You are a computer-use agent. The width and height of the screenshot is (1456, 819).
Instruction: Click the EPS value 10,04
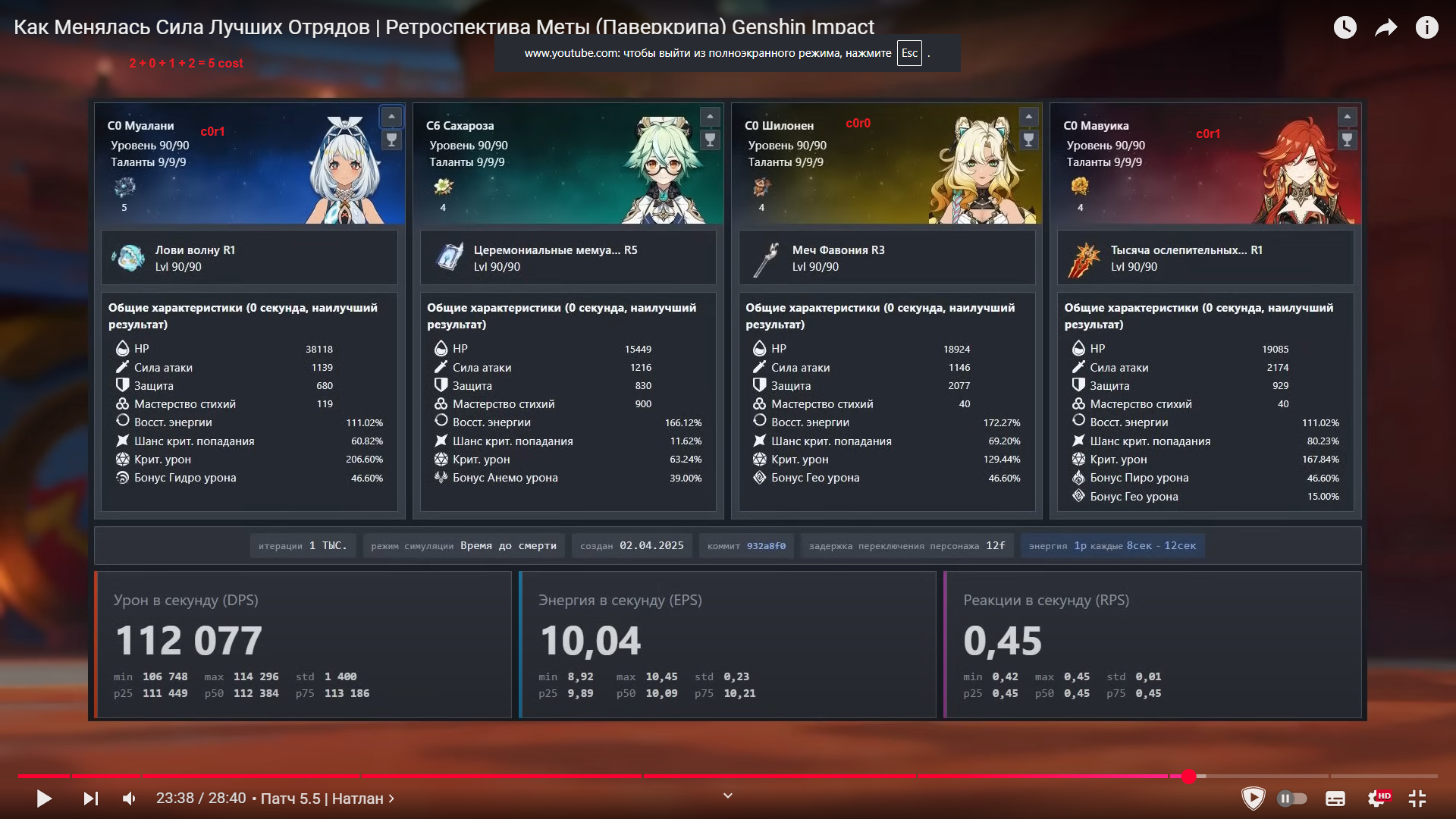click(591, 641)
